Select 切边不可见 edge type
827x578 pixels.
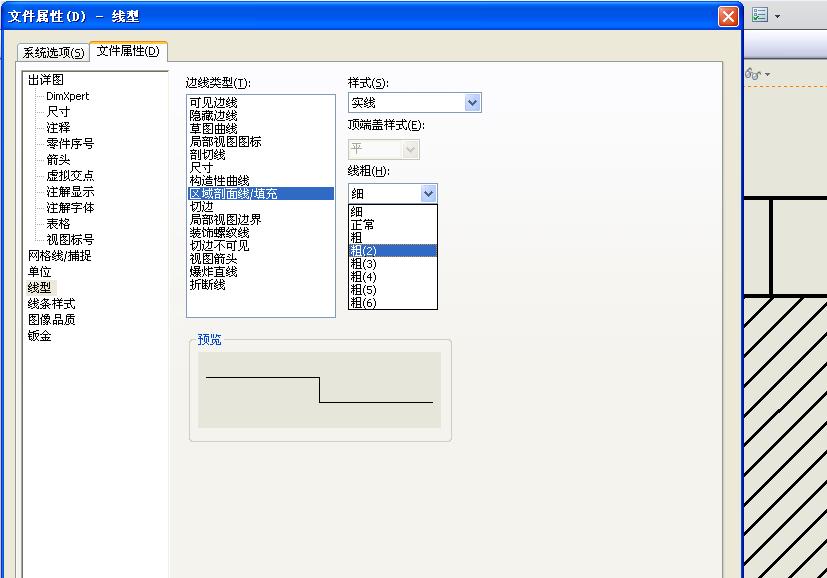point(261,246)
